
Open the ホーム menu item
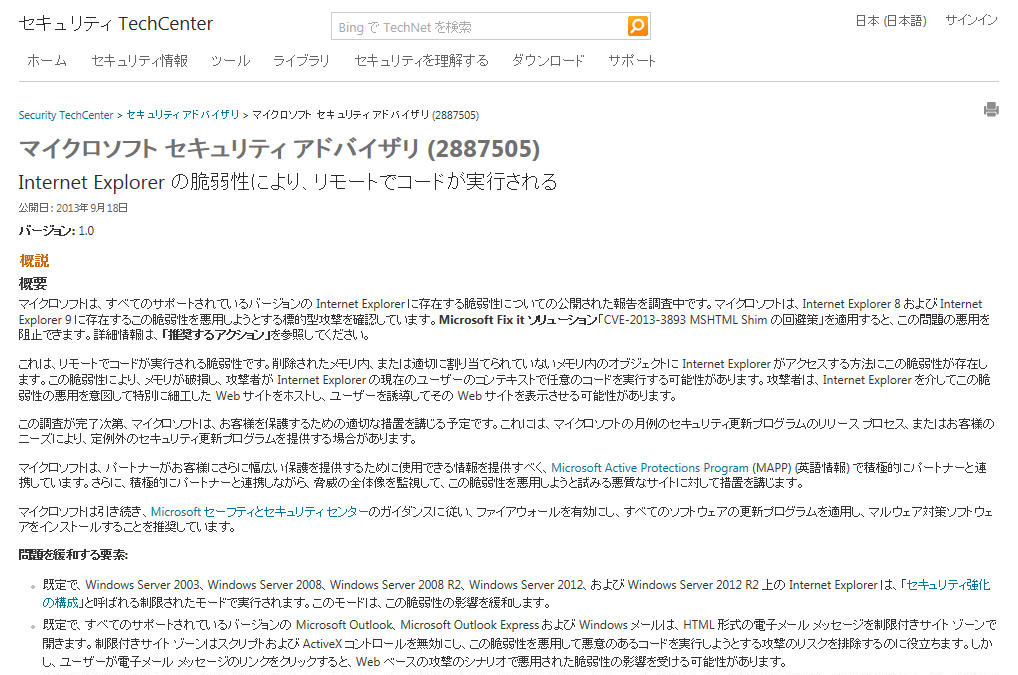pyautogui.click(x=47, y=61)
